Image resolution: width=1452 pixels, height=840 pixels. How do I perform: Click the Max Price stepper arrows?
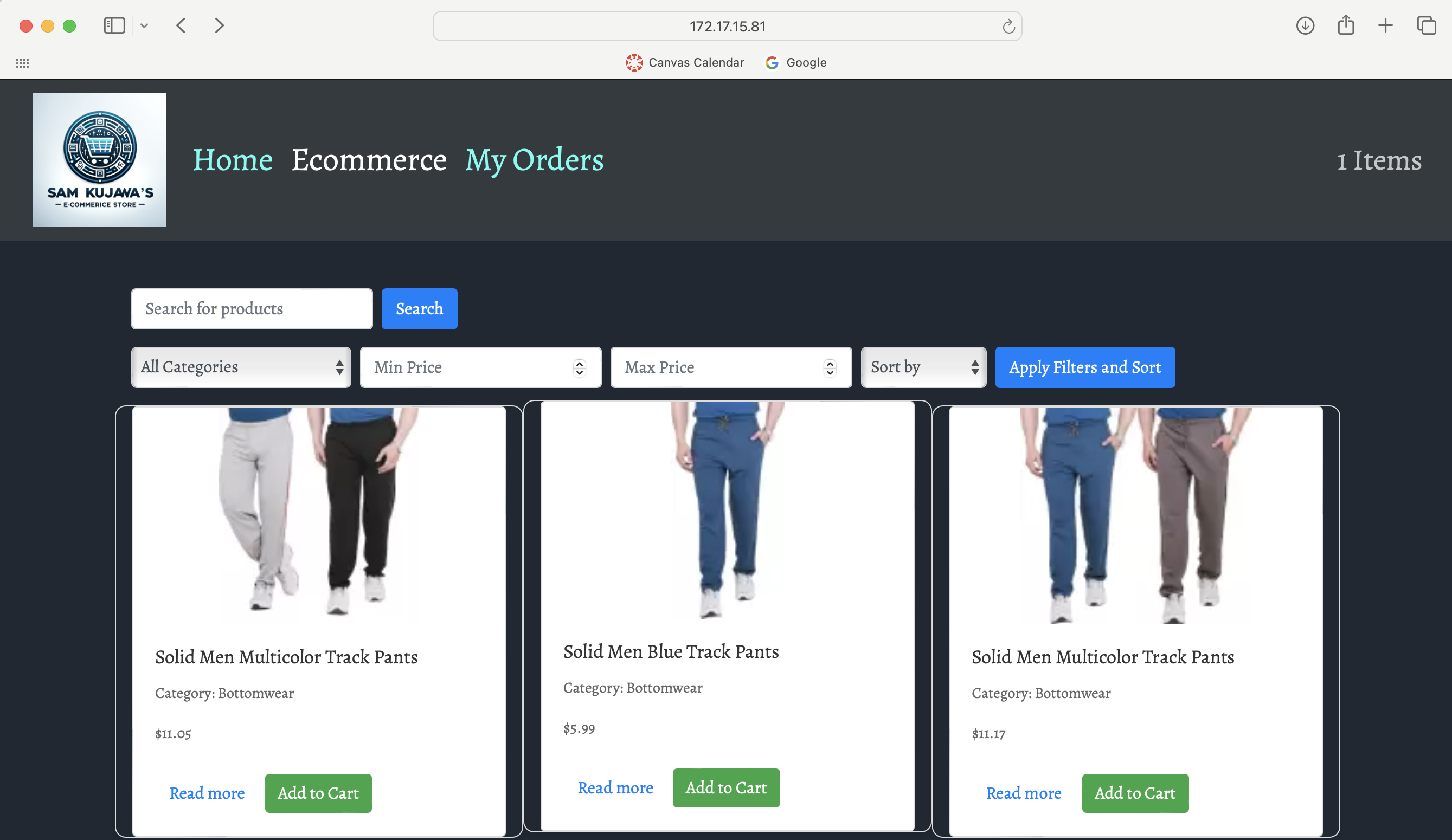coord(830,367)
